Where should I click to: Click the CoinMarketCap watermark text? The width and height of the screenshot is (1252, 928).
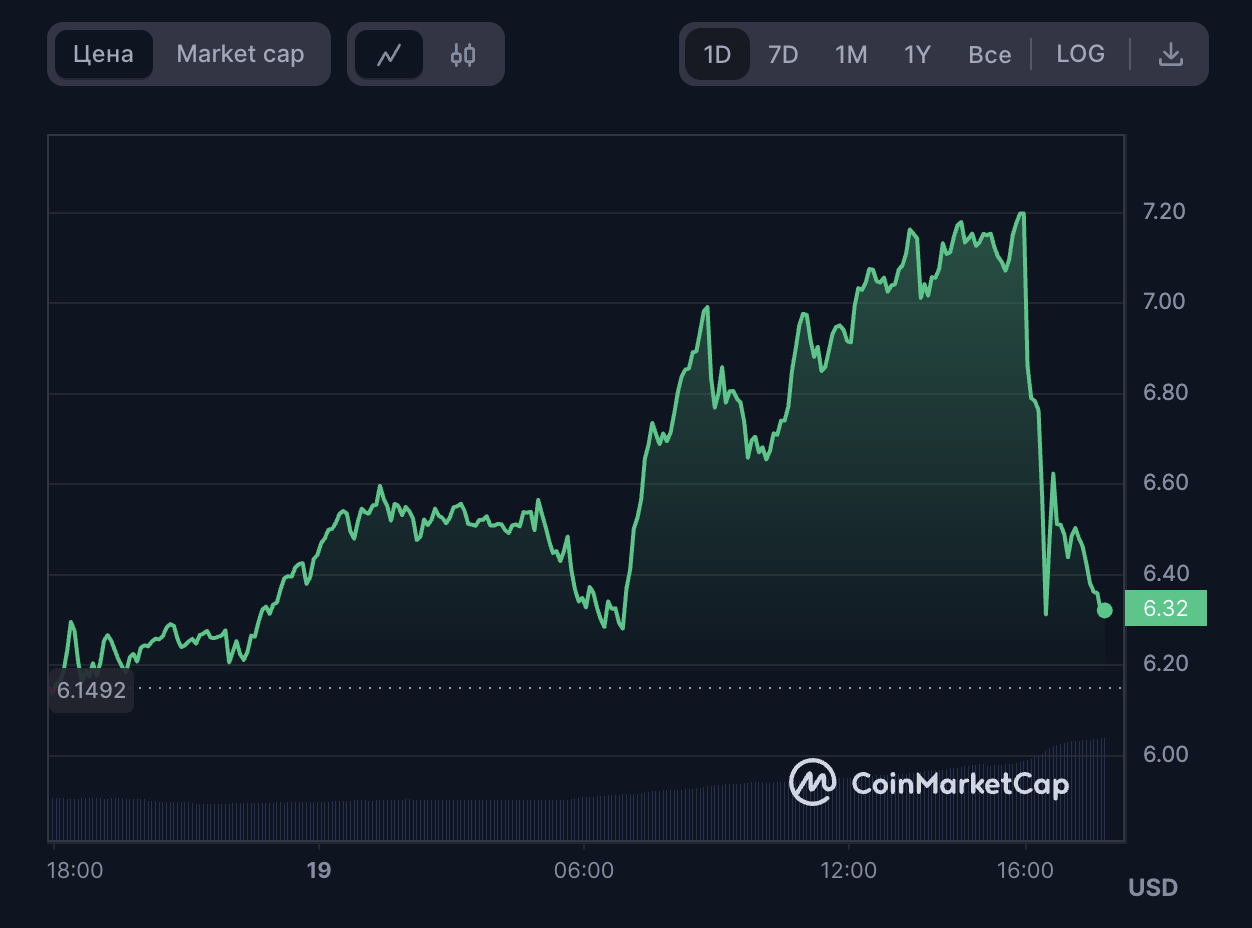[x=960, y=784]
